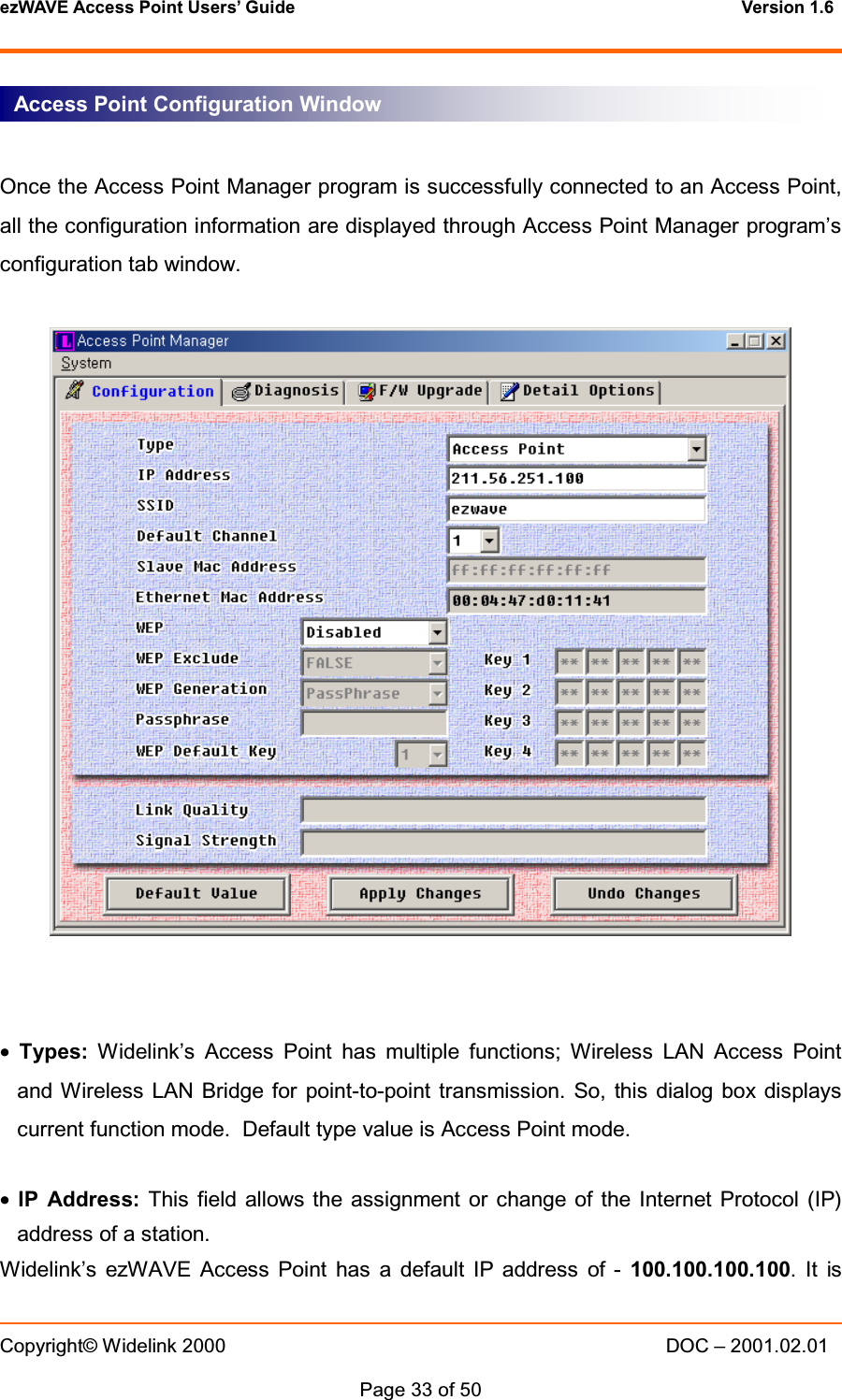
Task: Click the Access Point Manager title bar icon
Action: point(64,340)
